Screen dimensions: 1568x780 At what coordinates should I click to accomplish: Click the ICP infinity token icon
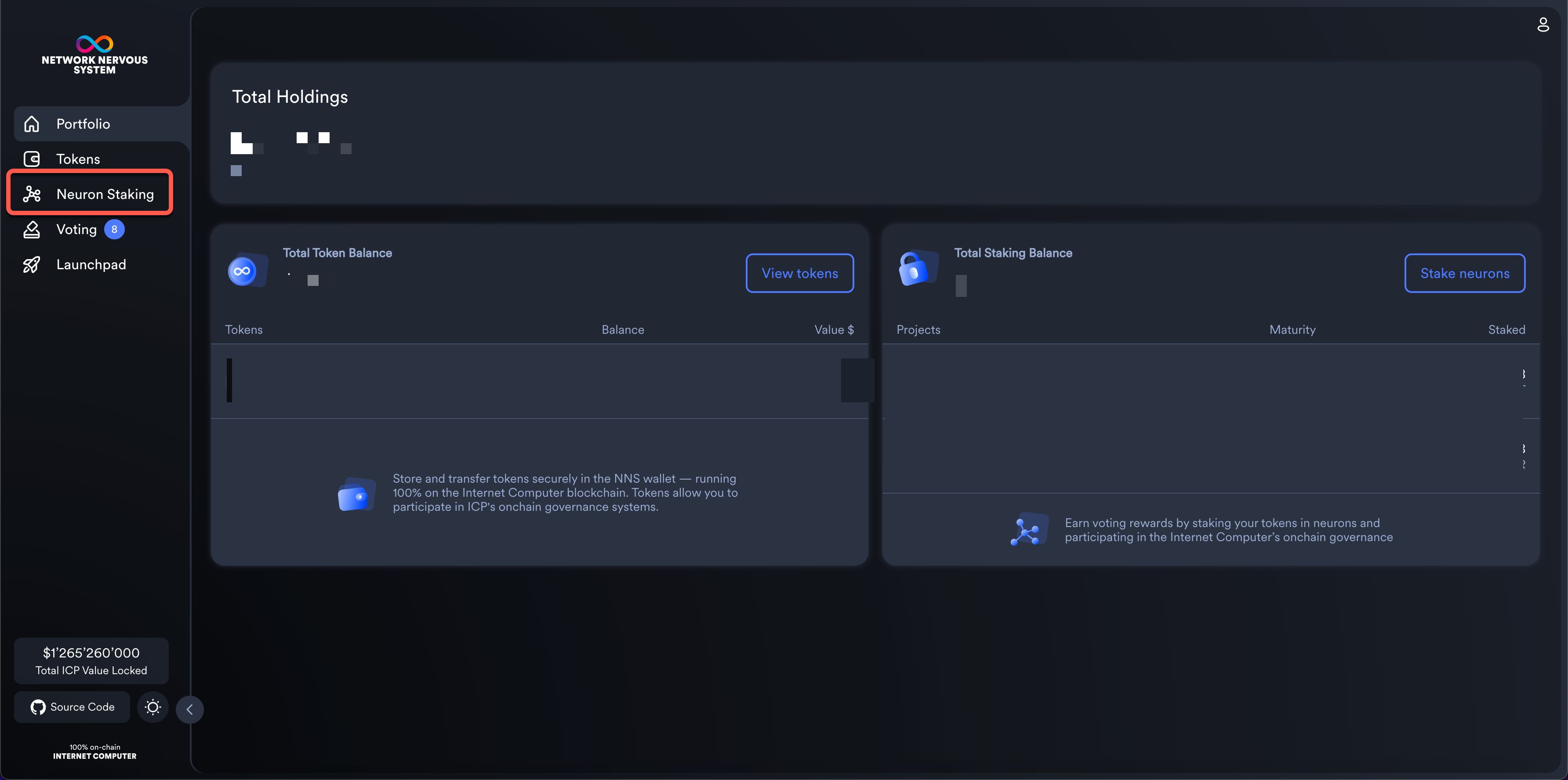[242, 271]
